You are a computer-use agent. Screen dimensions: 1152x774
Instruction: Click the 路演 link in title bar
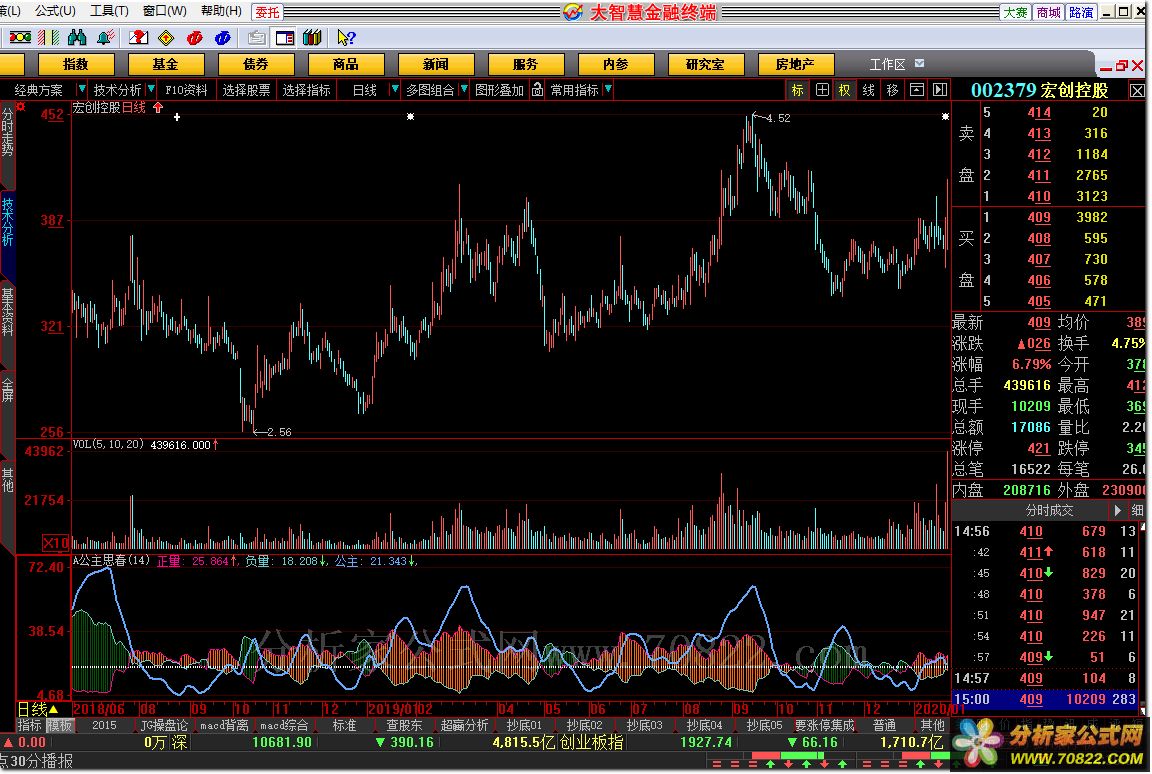[x=1081, y=12]
